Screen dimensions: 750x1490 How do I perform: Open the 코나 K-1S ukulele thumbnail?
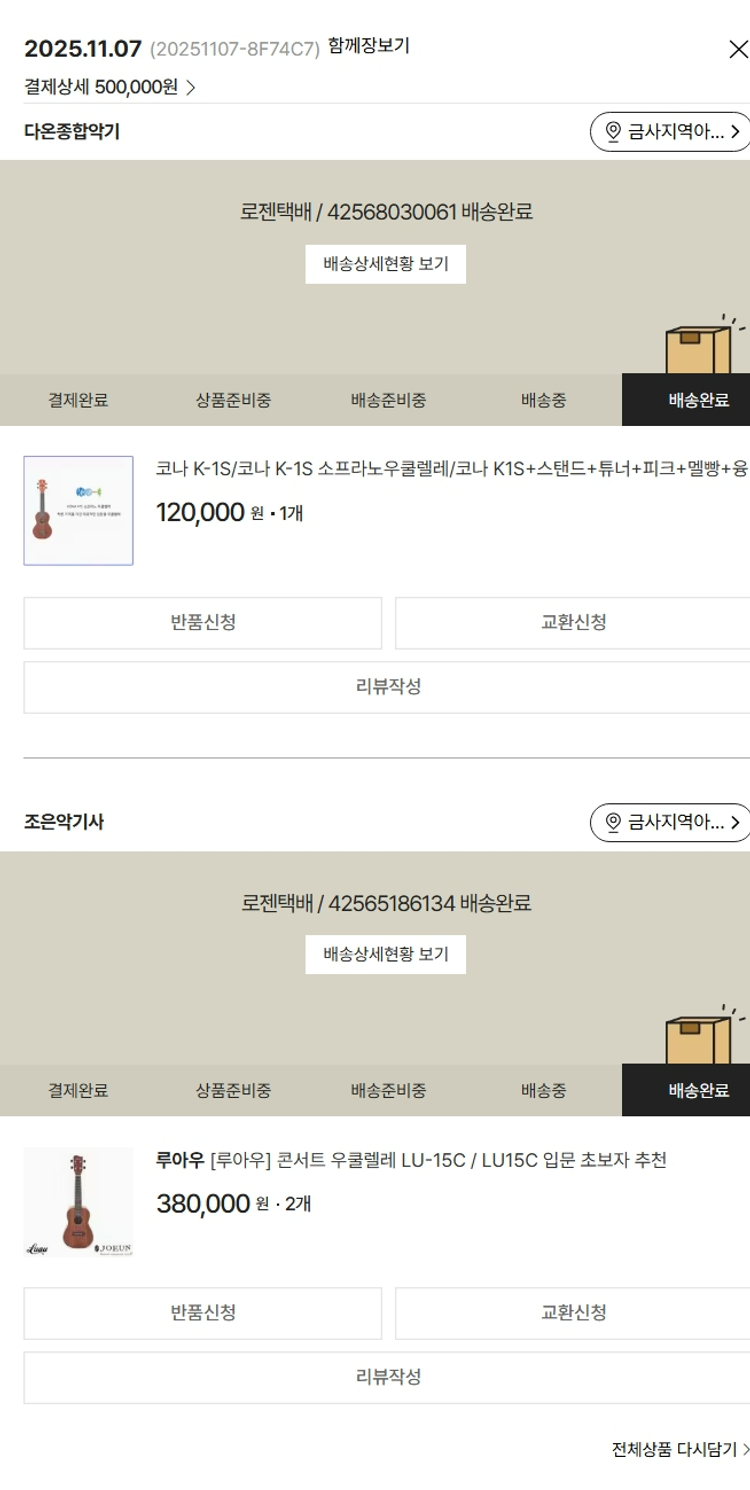click(78, 511)
